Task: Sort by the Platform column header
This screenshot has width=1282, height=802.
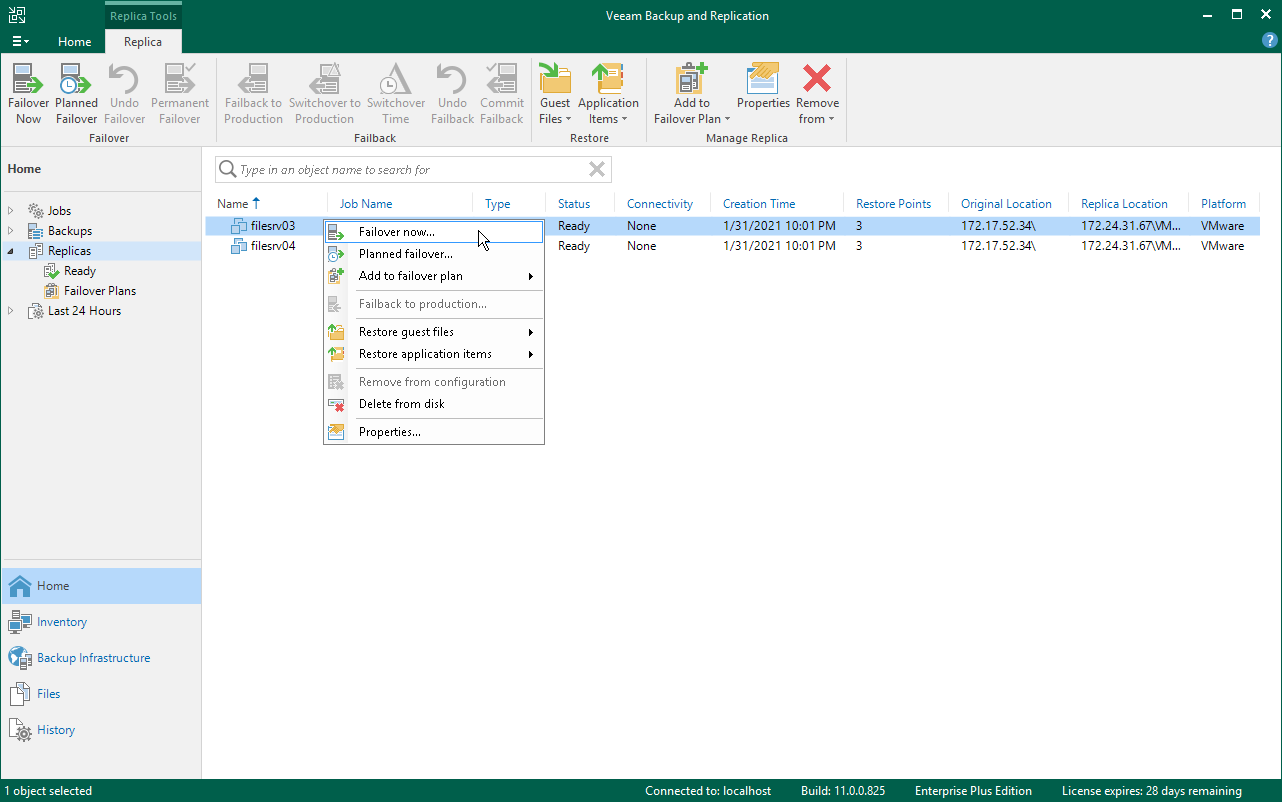Action: point(1225,204)
